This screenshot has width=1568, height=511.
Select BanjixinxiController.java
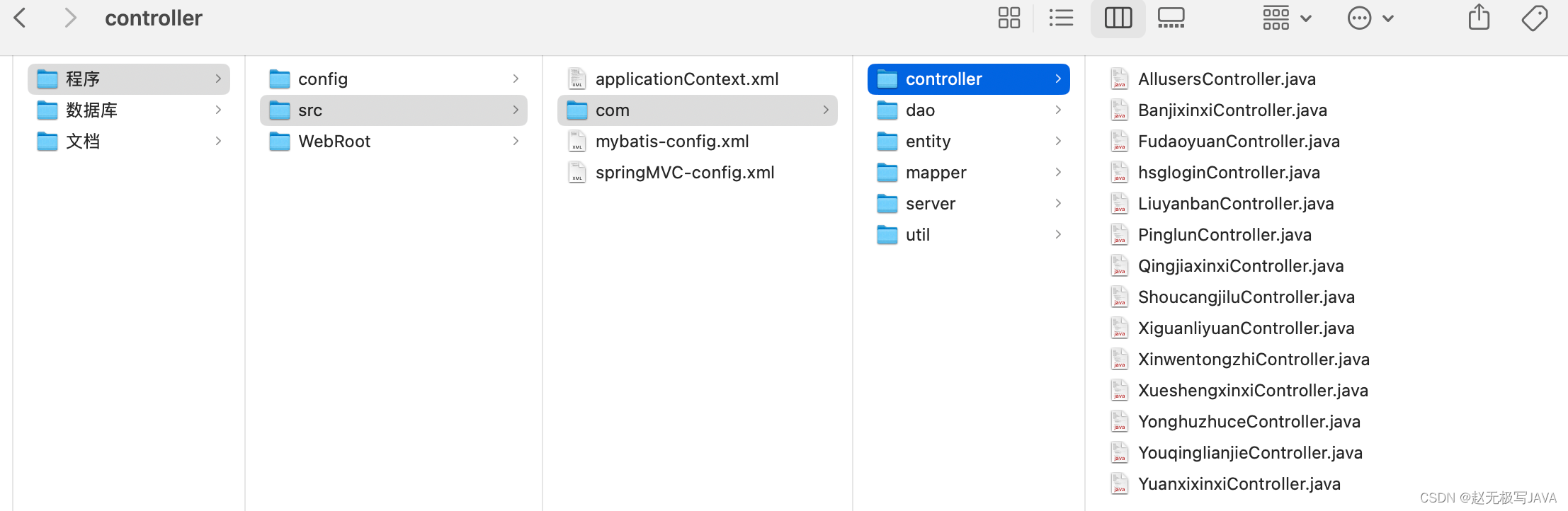1232,110
